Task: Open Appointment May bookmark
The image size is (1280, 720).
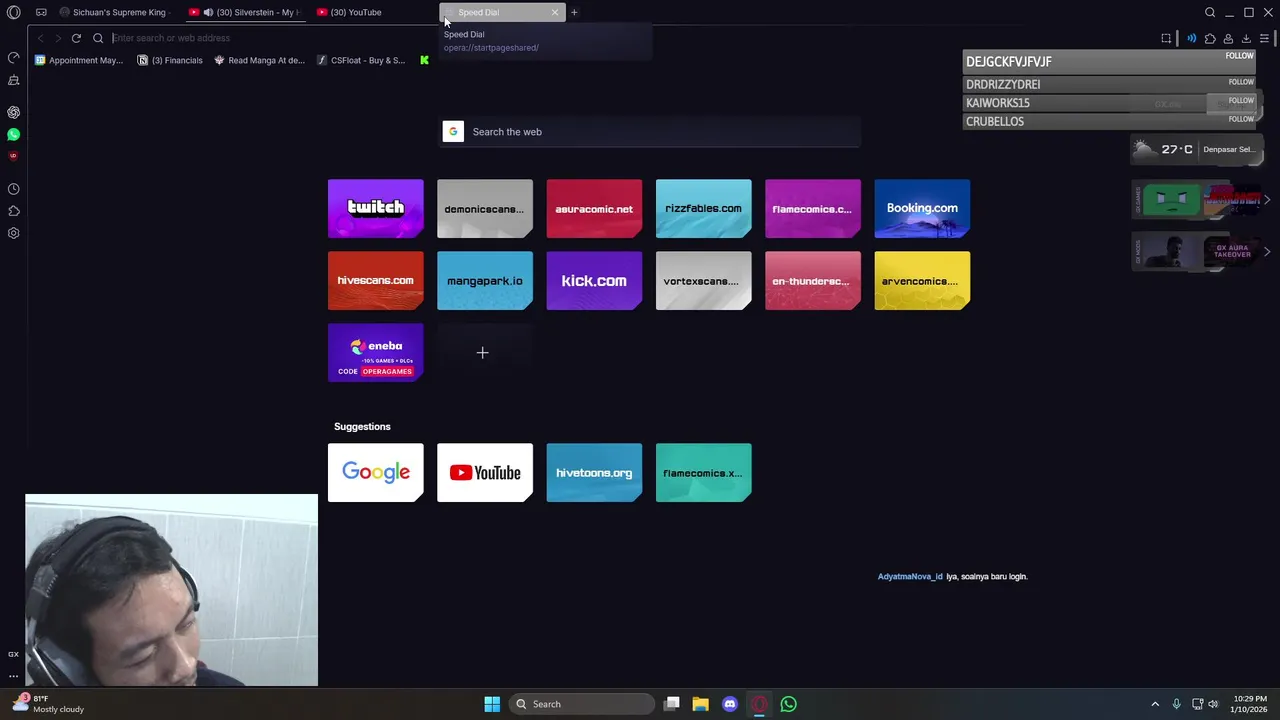Action: coord(79,60)
